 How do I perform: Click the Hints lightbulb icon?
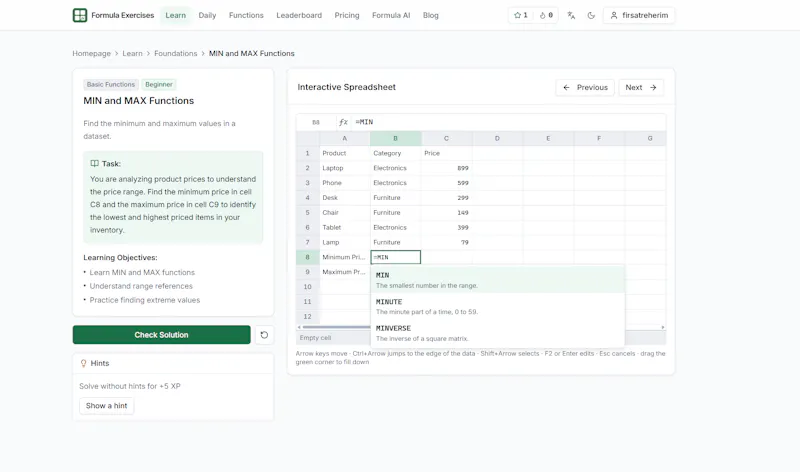[x=84, y=363]
